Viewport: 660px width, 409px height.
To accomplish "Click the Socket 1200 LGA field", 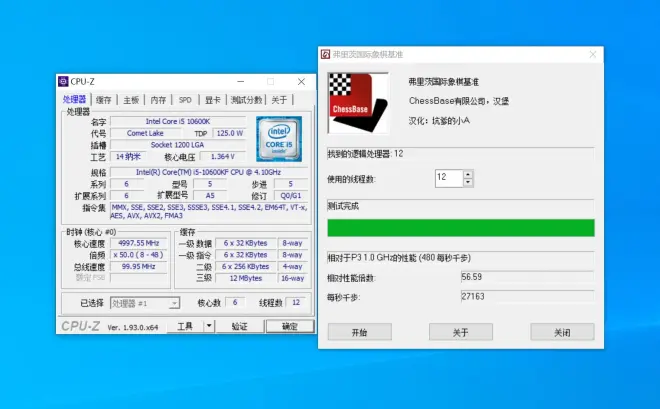I will coord(178,145).
